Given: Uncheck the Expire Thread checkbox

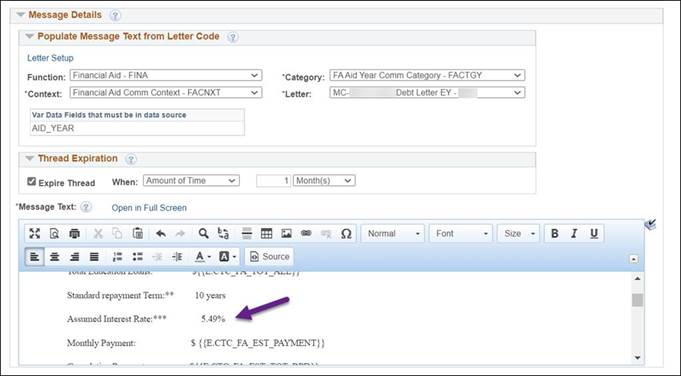Looking at the screenshot, I should (31, 181).
